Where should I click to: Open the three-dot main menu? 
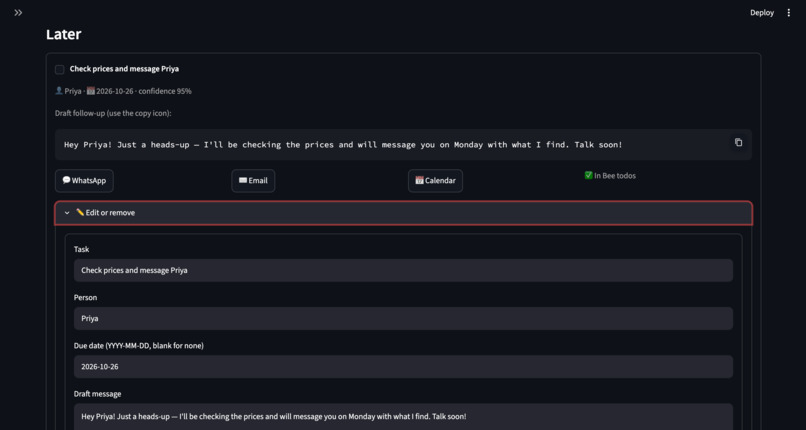789,13
